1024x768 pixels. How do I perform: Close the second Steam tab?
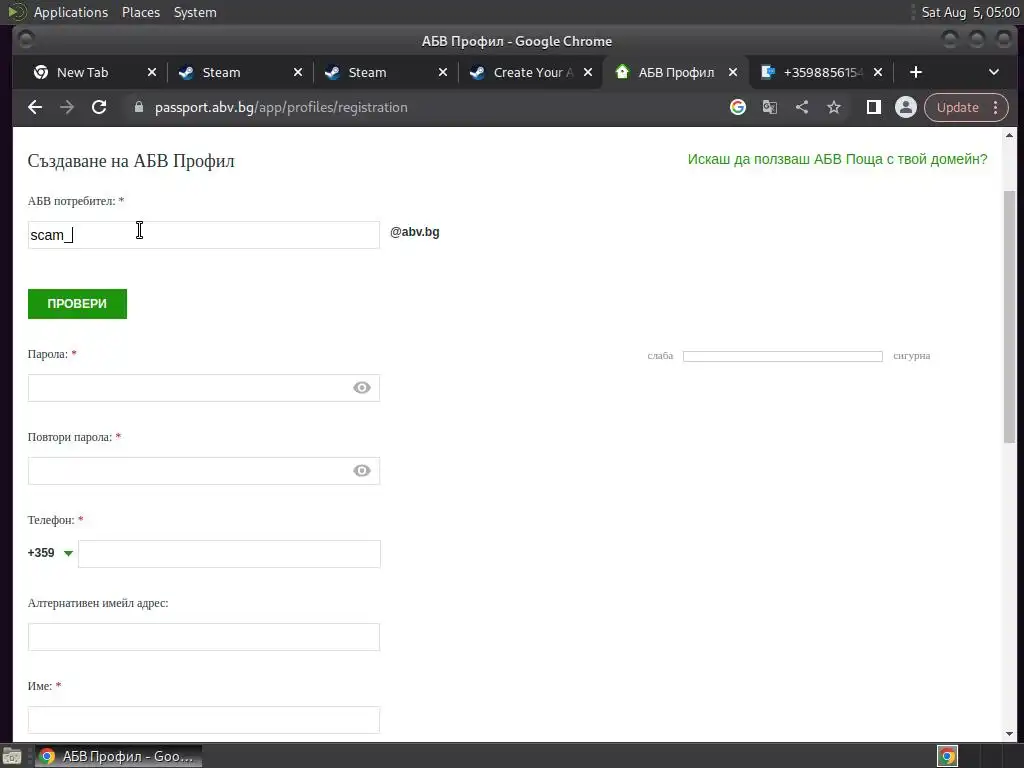[x=443, y=72]
